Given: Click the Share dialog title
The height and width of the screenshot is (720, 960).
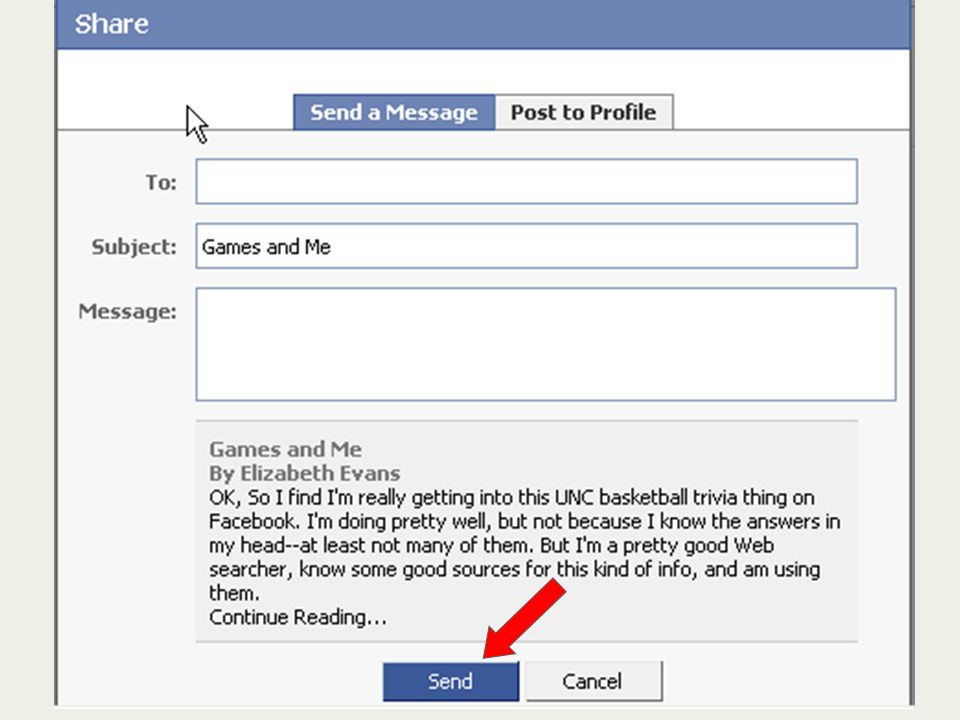Looking at the screenshot, I should 111,24.
